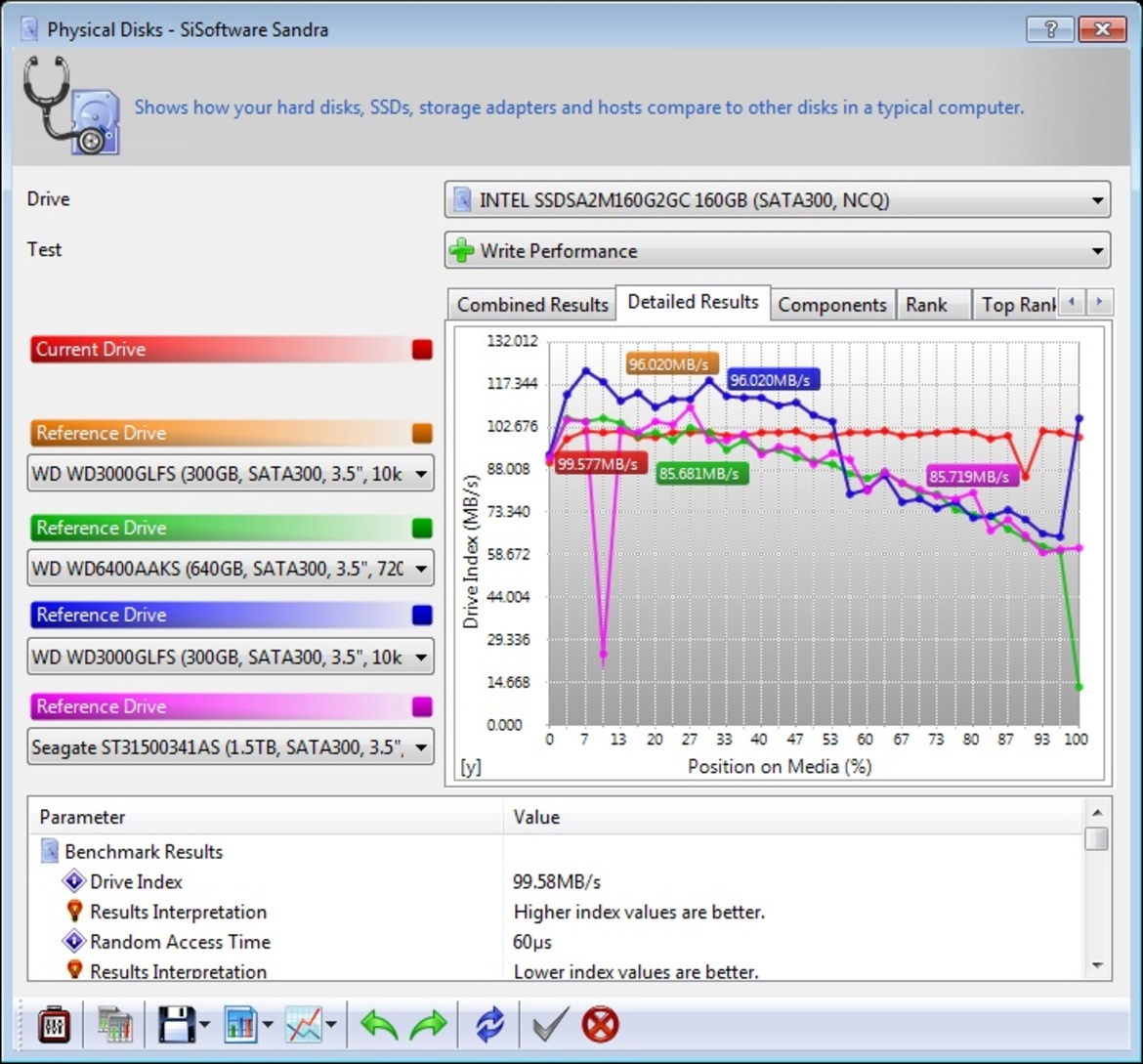The image size is (1143, 1064).
Task: Click the Parameter column header
Action: pyautogui.click(x=266, y=817)
